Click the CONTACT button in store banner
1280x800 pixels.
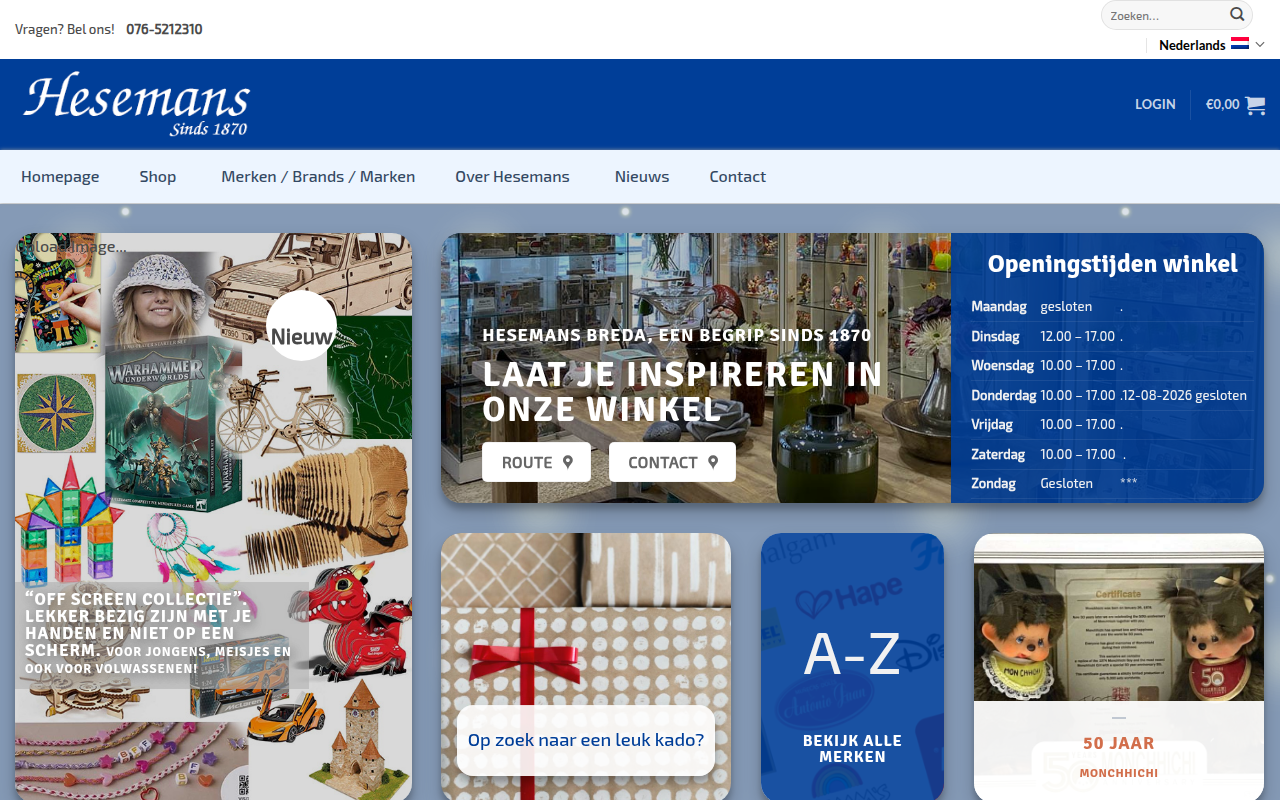[672, 462]
